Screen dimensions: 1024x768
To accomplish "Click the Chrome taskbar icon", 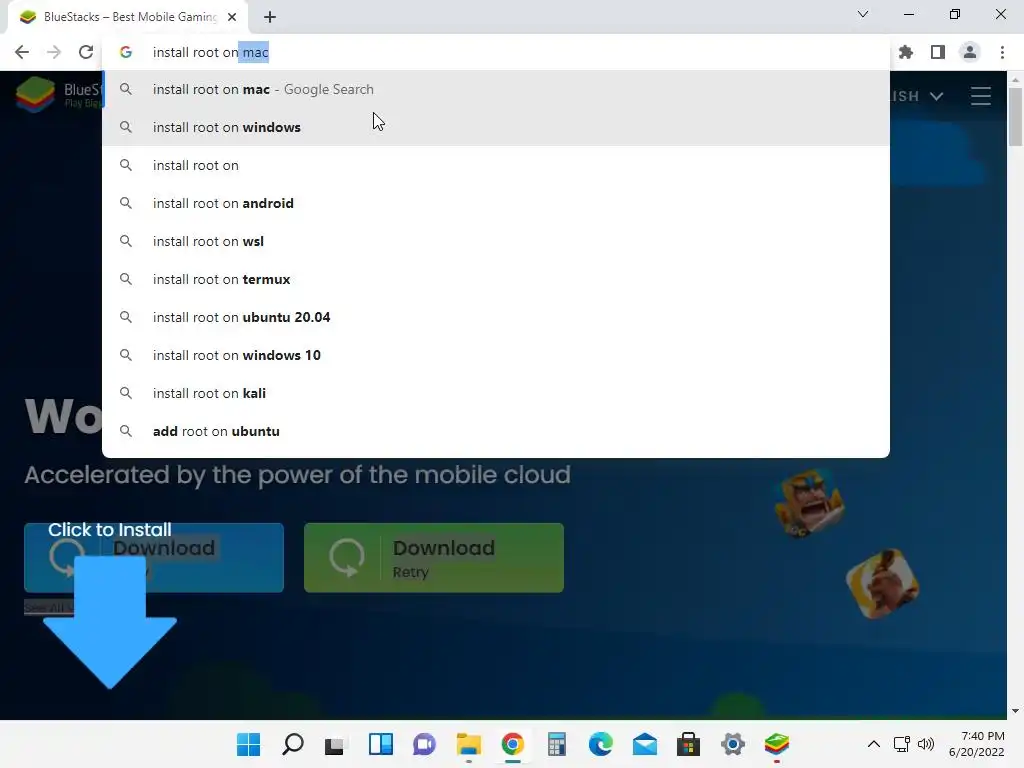I will point(513,744).
